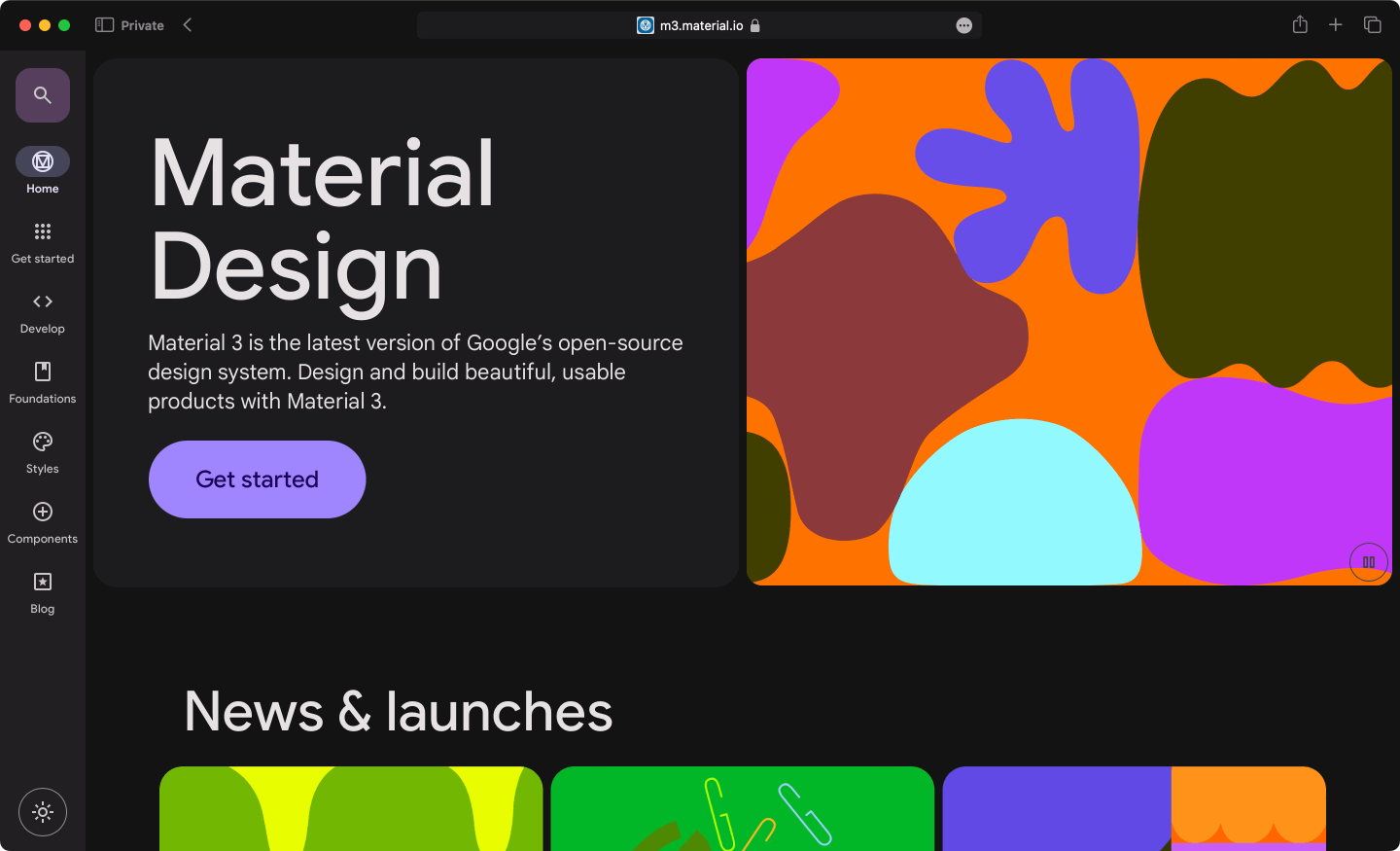Go back to previous page
1400x851 pixels.
point(188,25)
